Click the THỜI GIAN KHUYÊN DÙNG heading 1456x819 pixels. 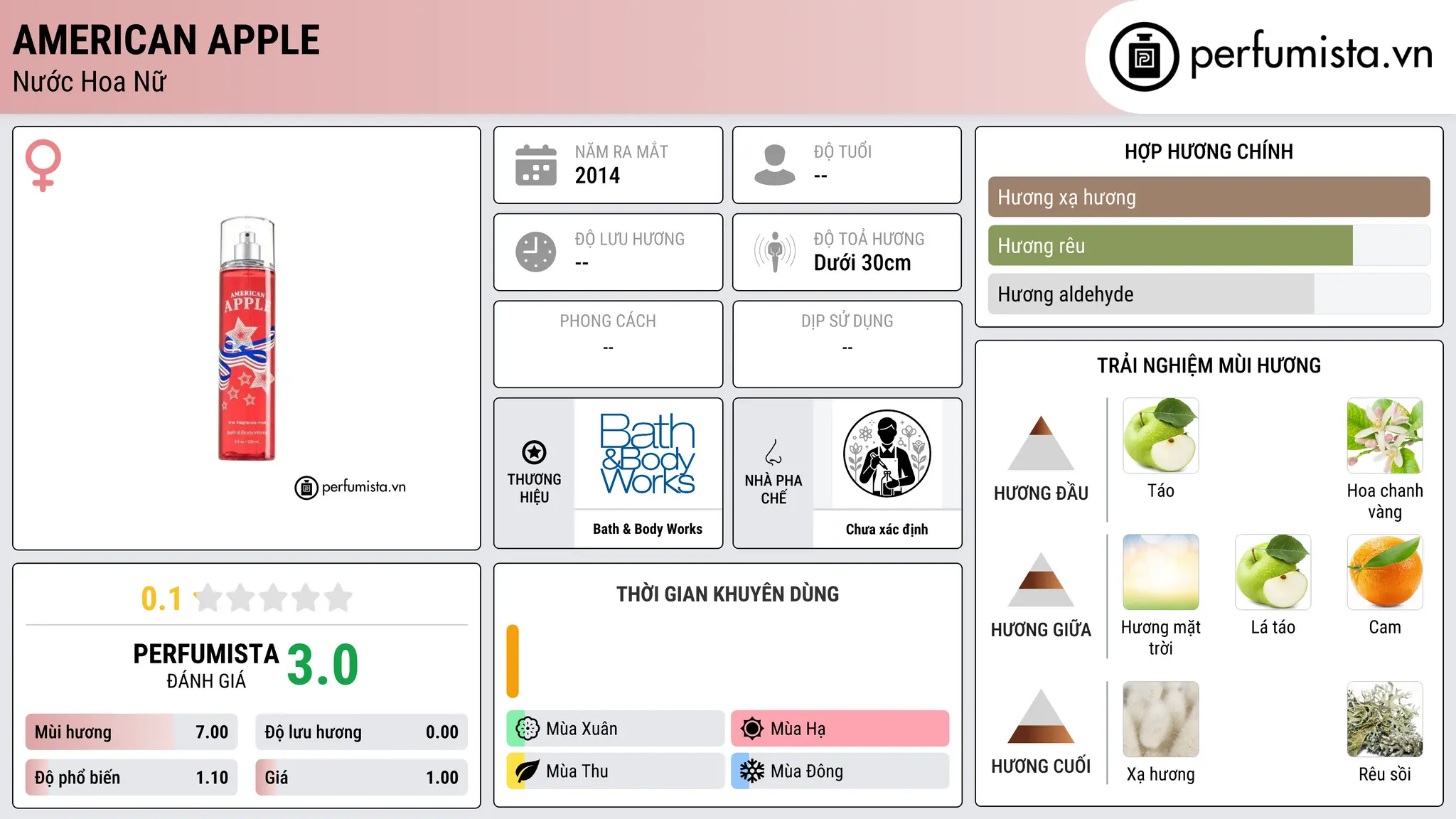click(728, 594)
